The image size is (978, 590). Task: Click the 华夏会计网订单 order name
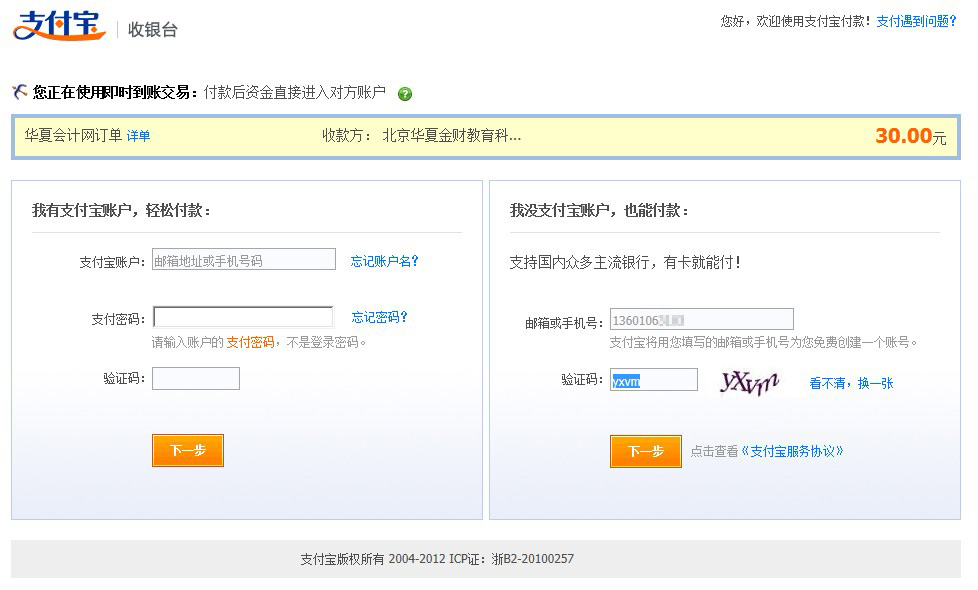[x=73, y=135]
